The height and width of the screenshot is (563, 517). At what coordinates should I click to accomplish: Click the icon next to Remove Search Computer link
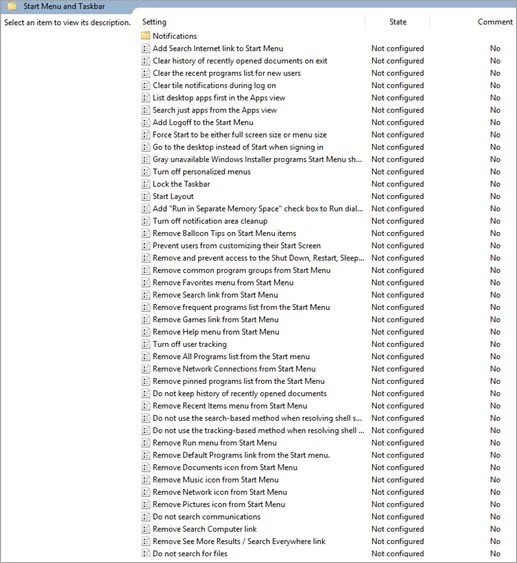tap(145, 529)
